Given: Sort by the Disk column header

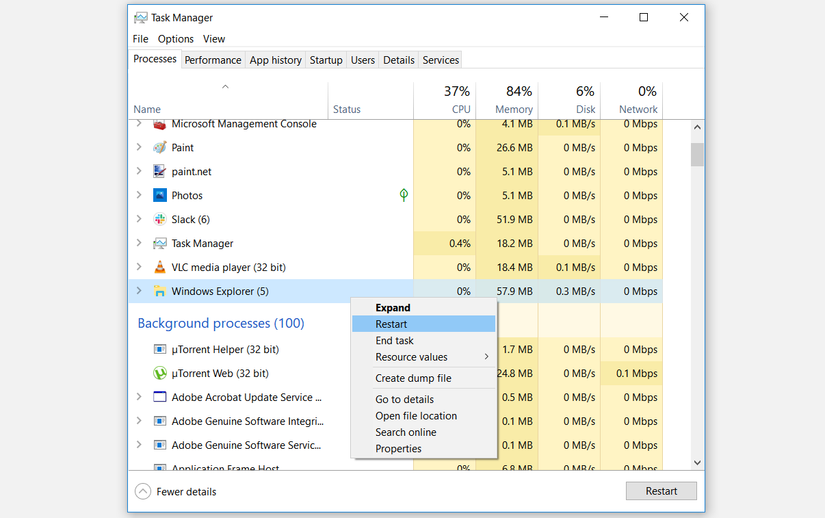Looking at the screenshot, I should (569, 100).
